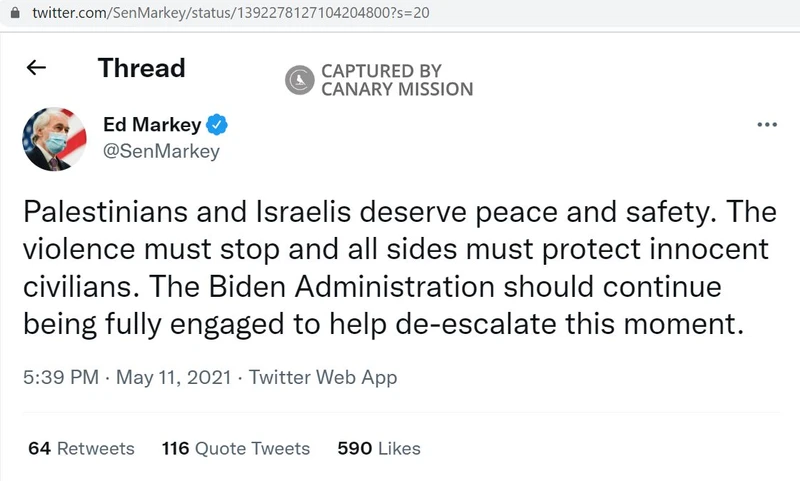The width and height of the screenshot is (800, 481).
Task: Click the blue verified badge
Action: coord(218,125)
